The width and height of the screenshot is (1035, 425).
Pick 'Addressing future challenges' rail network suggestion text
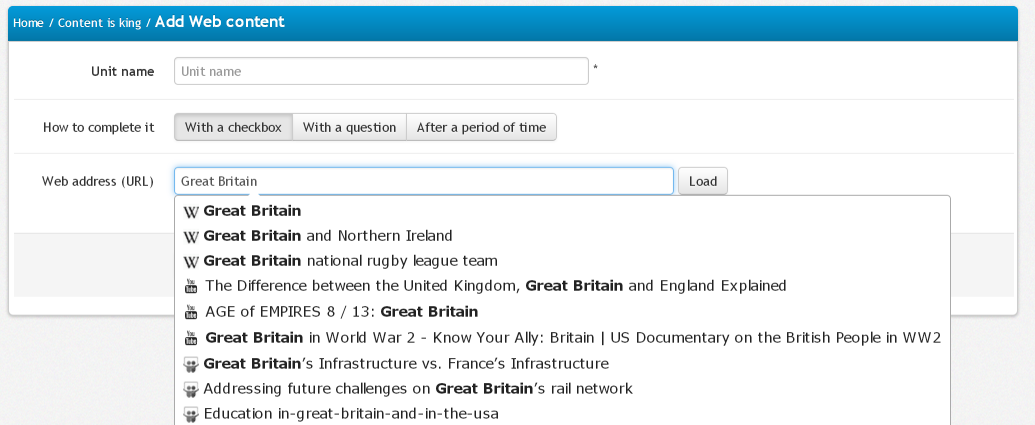[418, 388]
